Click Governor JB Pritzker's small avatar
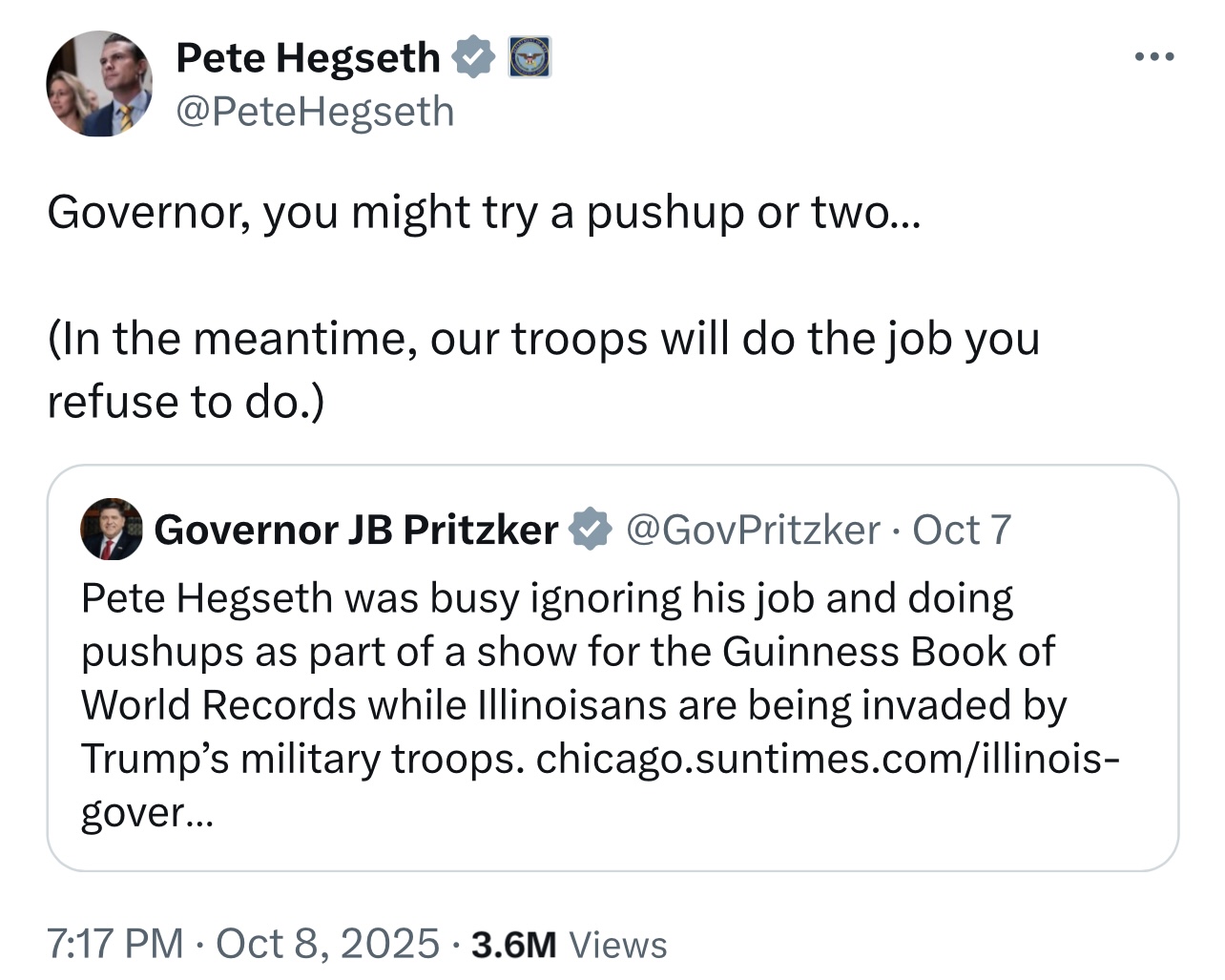The height and width of the screenshot is (980, 1225). point(112,529)
